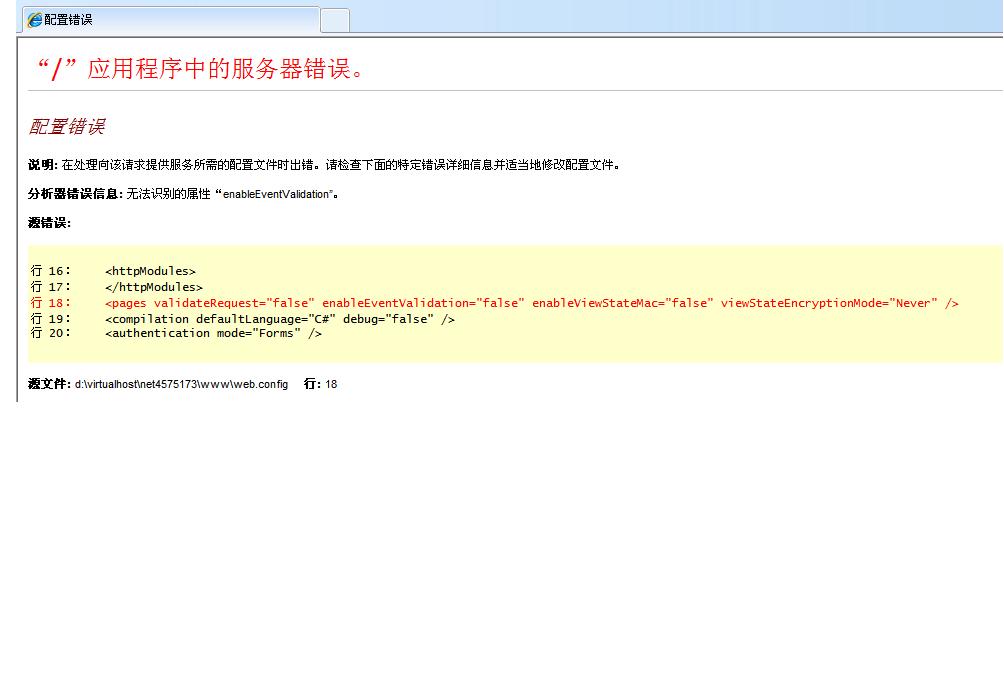This screenshot has width=1004, height=687.
Task: Click the italic 配置错误 subheading
Action: click(x=66, y=127)
